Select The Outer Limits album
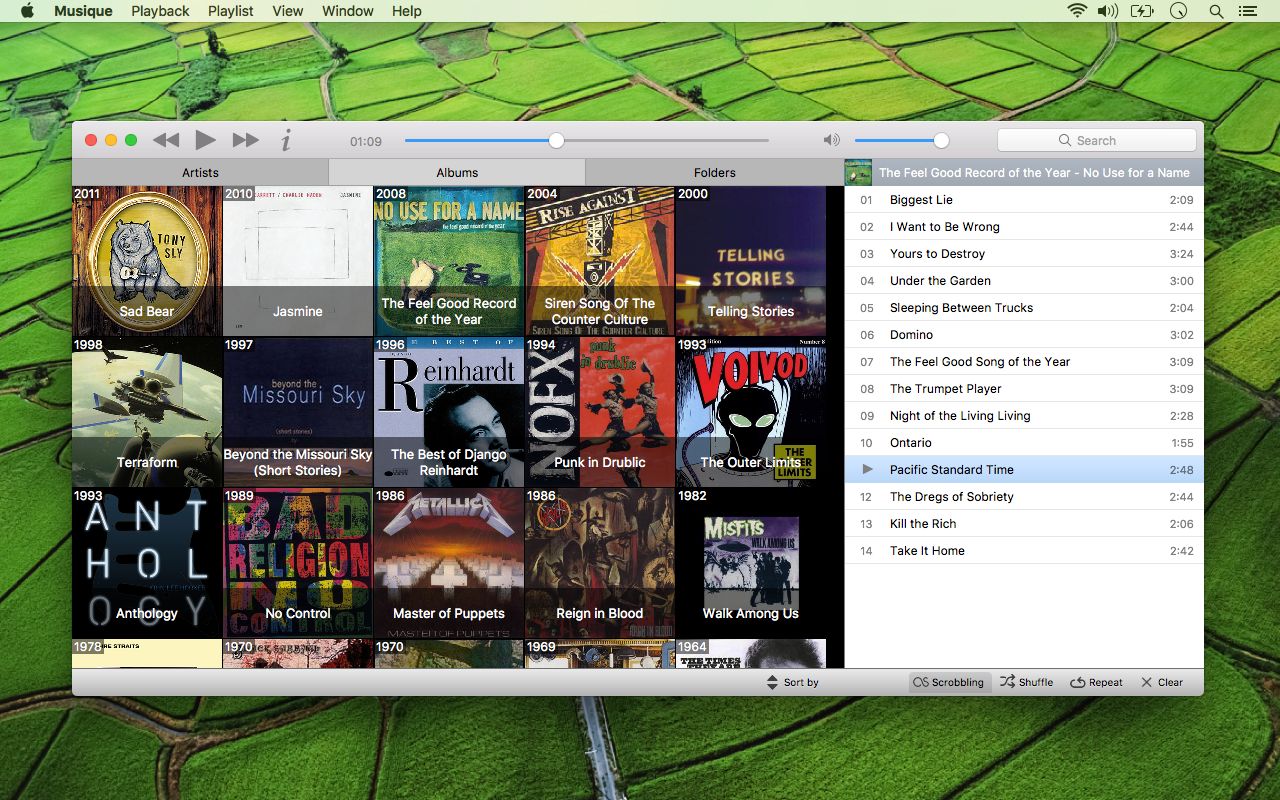Screen dimensions: 1280x800 click(751, 412)
